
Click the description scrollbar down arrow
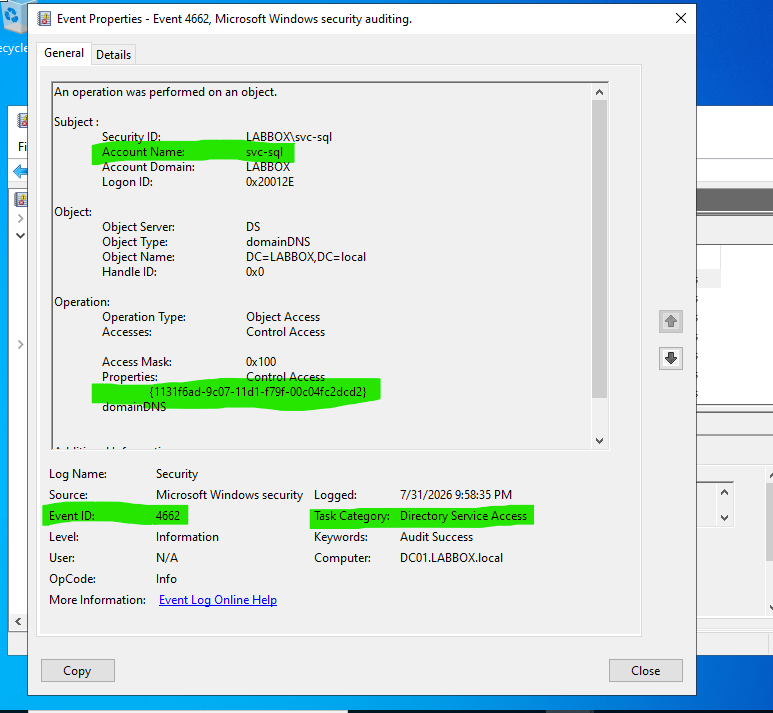click(599, 440)
